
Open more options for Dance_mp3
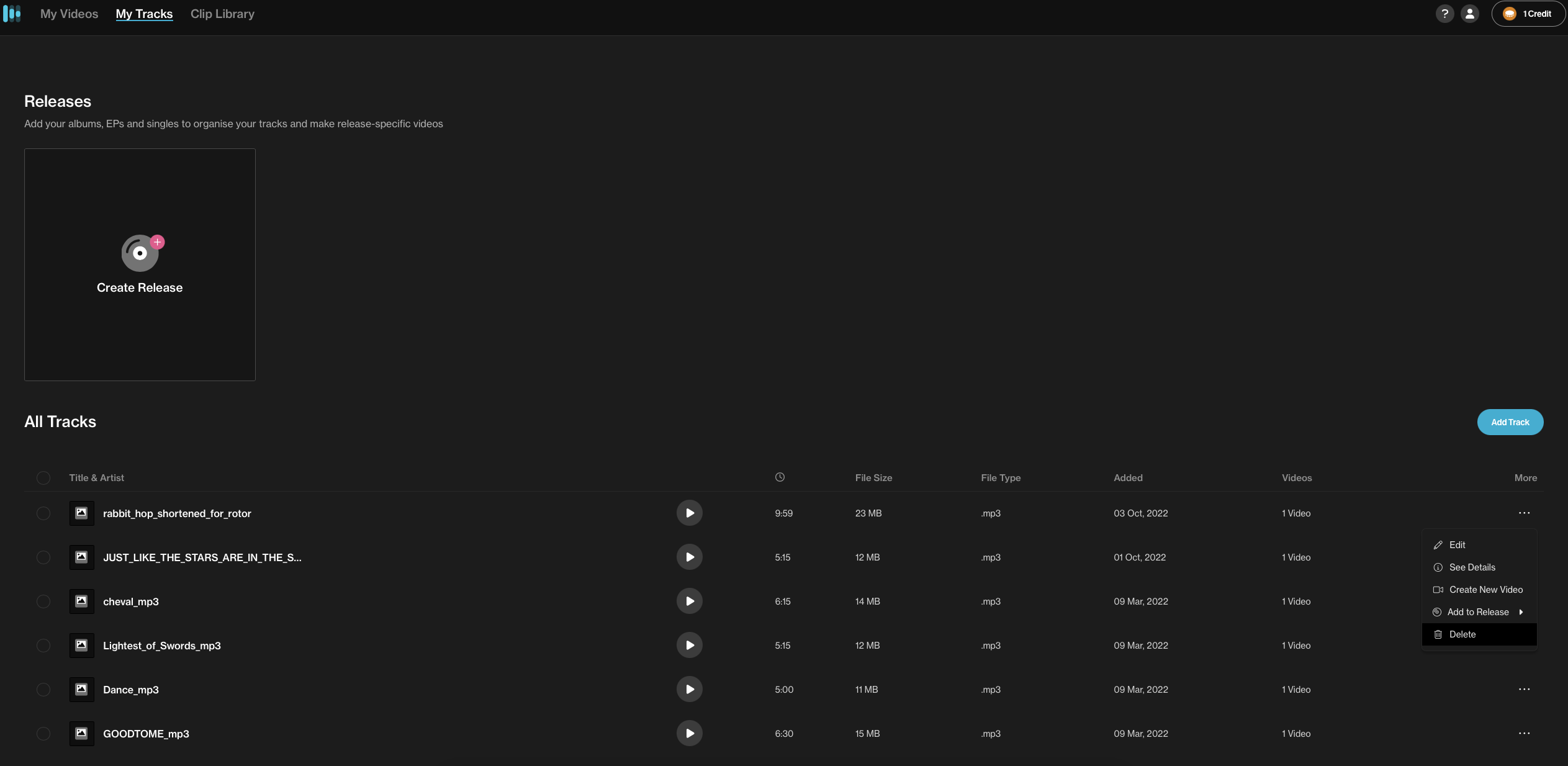tap(1524, 690)
